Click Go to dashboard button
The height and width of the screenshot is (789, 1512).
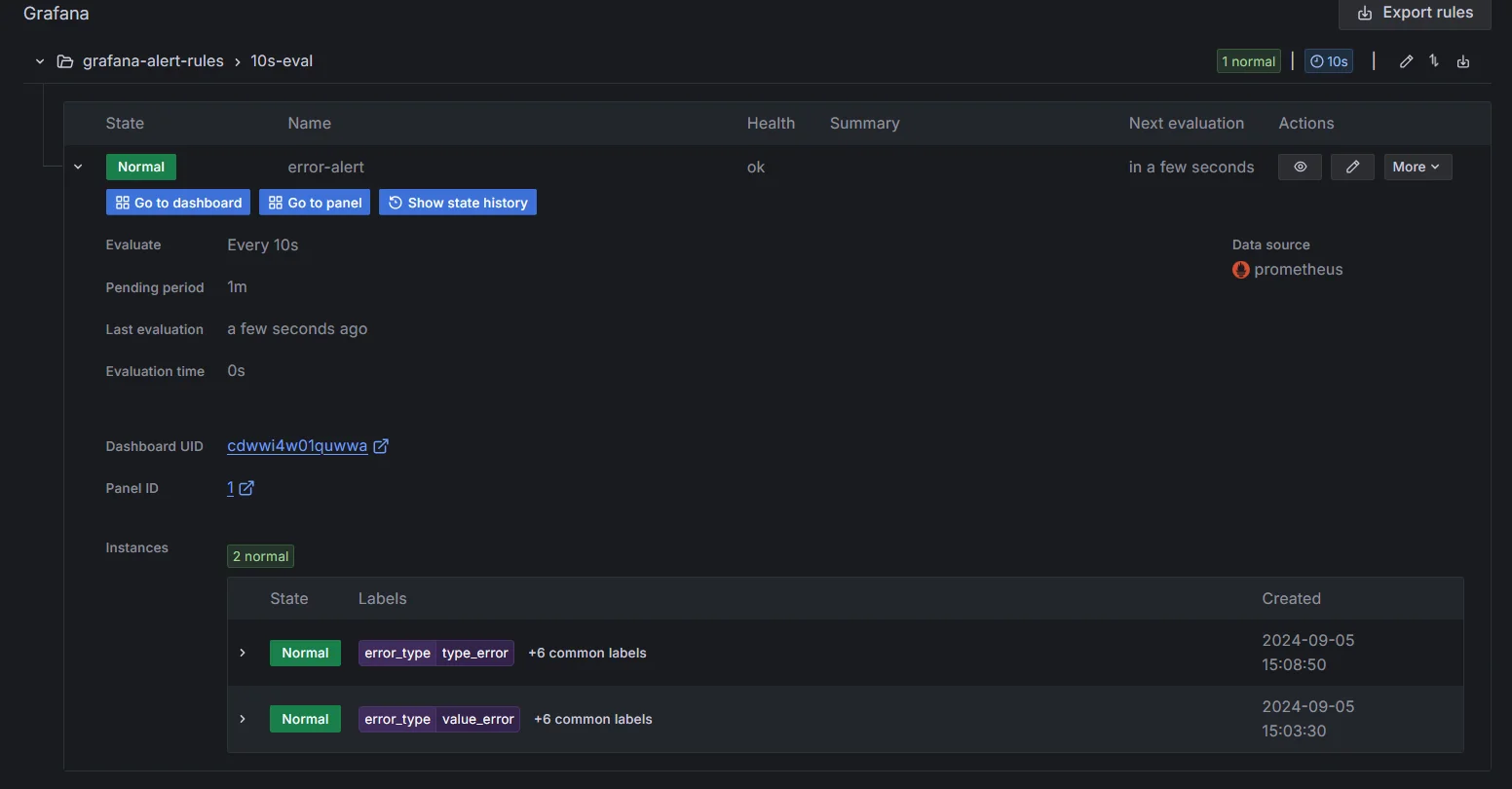pos(178,203)
